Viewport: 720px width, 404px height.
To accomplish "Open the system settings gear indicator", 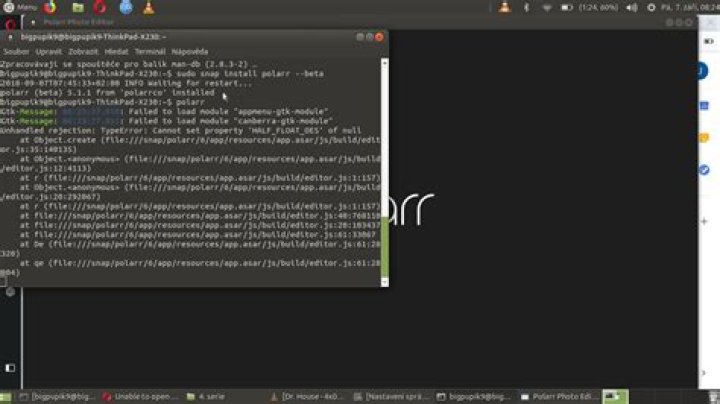I will tap(651, 8).
